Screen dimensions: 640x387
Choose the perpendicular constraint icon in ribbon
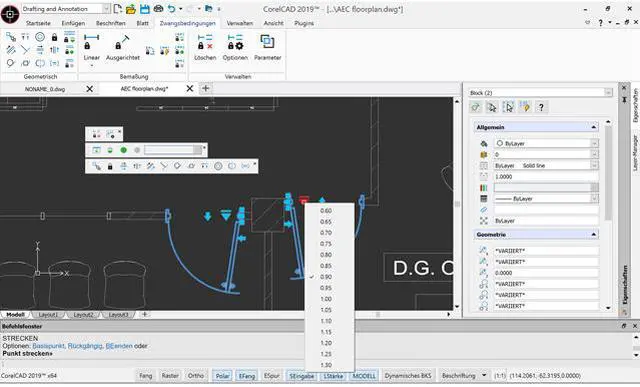25,50
